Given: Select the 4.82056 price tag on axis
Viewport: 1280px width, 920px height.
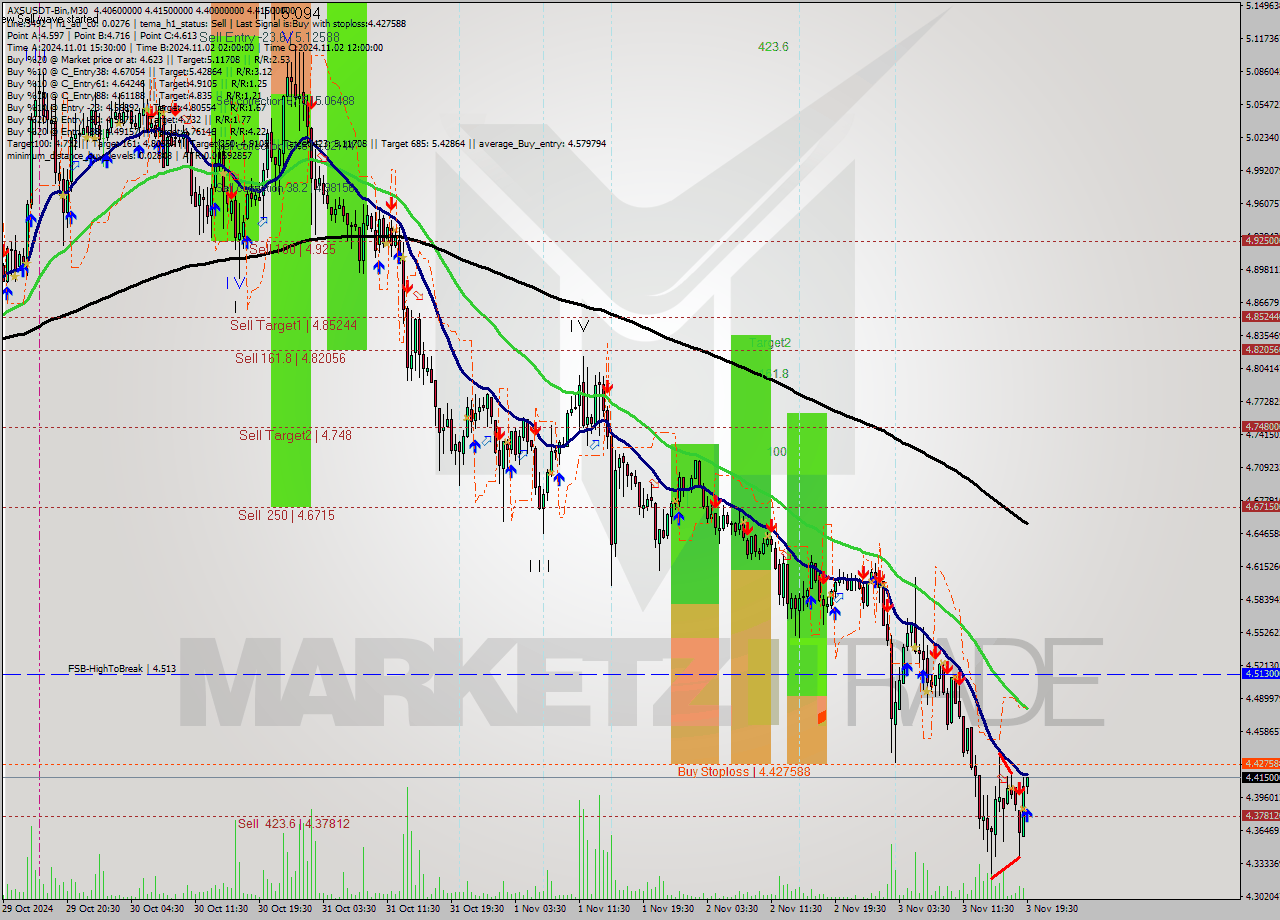Looking at the screenshot, I should 1260,349.
